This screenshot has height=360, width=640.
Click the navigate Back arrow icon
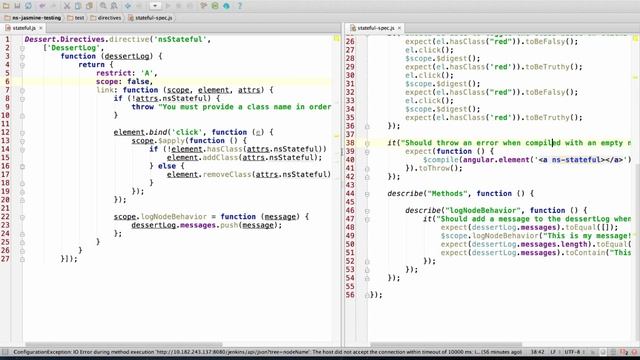click(x=128, y=6)
